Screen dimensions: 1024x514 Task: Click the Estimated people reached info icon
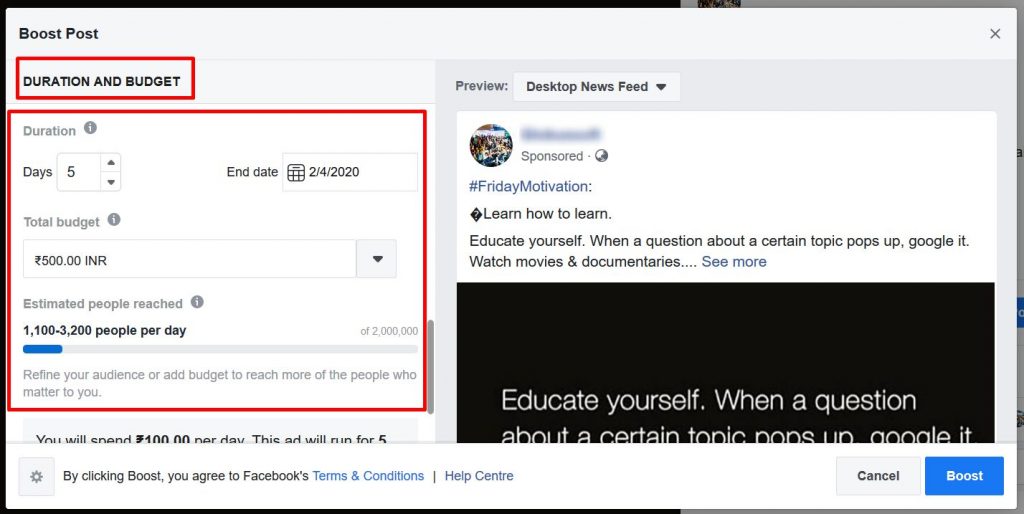pos(197,302)
